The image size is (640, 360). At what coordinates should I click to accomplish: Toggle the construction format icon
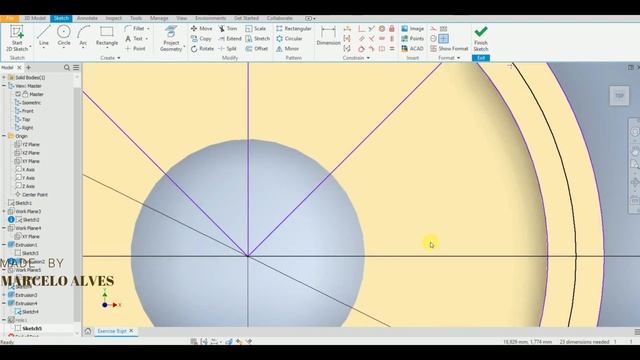coord(433,29)
